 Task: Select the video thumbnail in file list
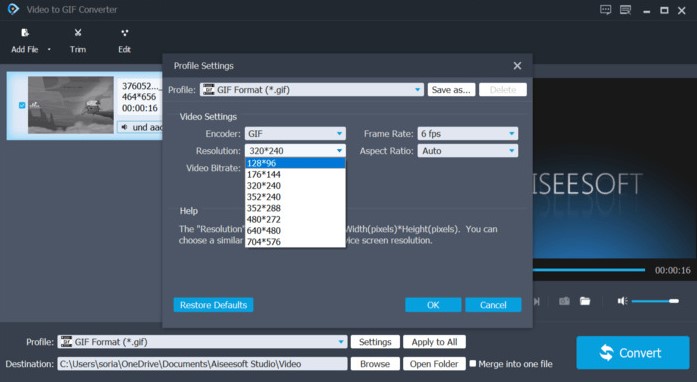(71, 105)
